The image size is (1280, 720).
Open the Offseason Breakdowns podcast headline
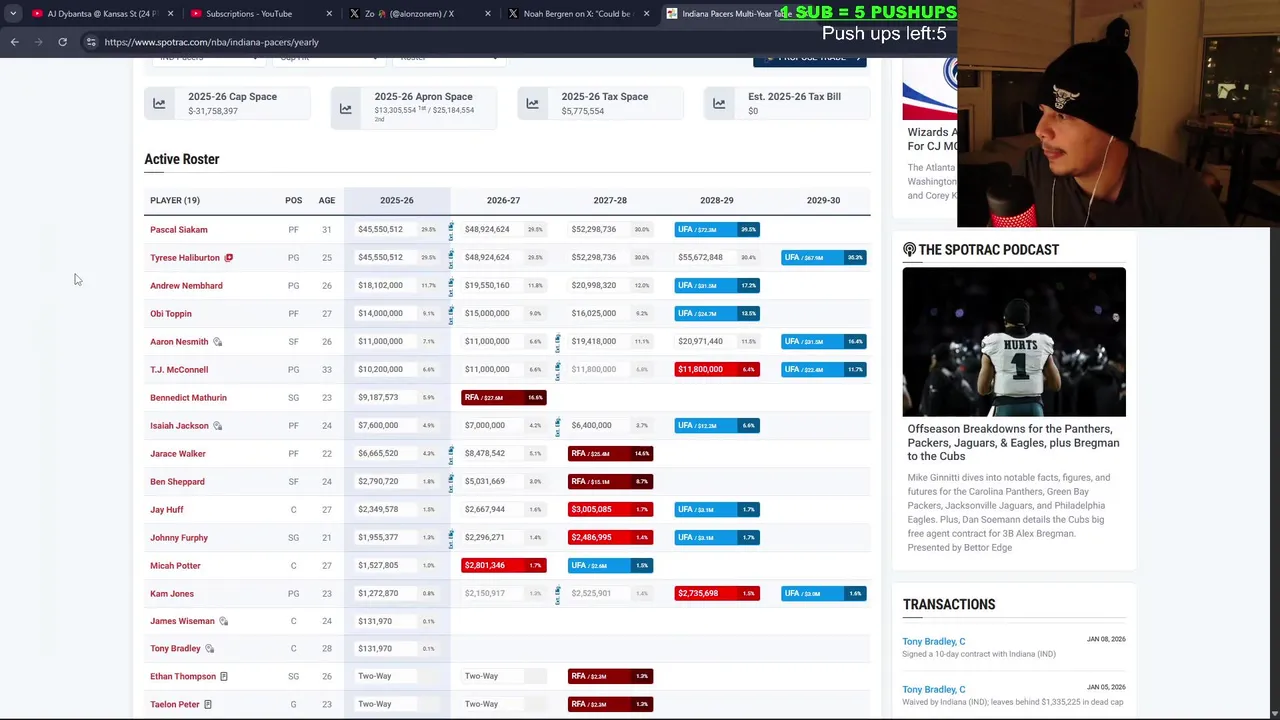pyautogui.click(x=1013, y=443)
